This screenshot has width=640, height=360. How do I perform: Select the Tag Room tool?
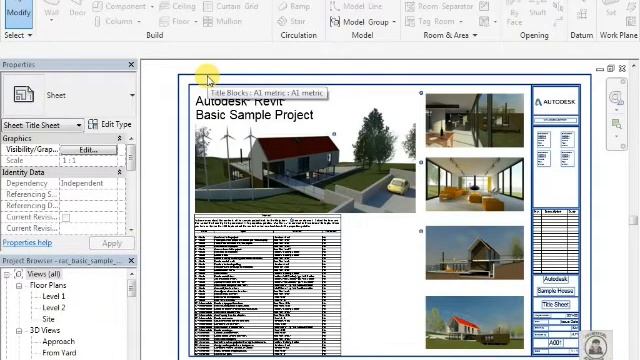430,21
